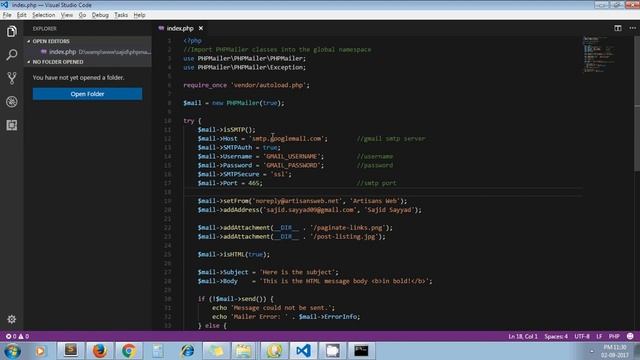
Task: Launch Chrome from the taskbar
Action: click(129, 351)
